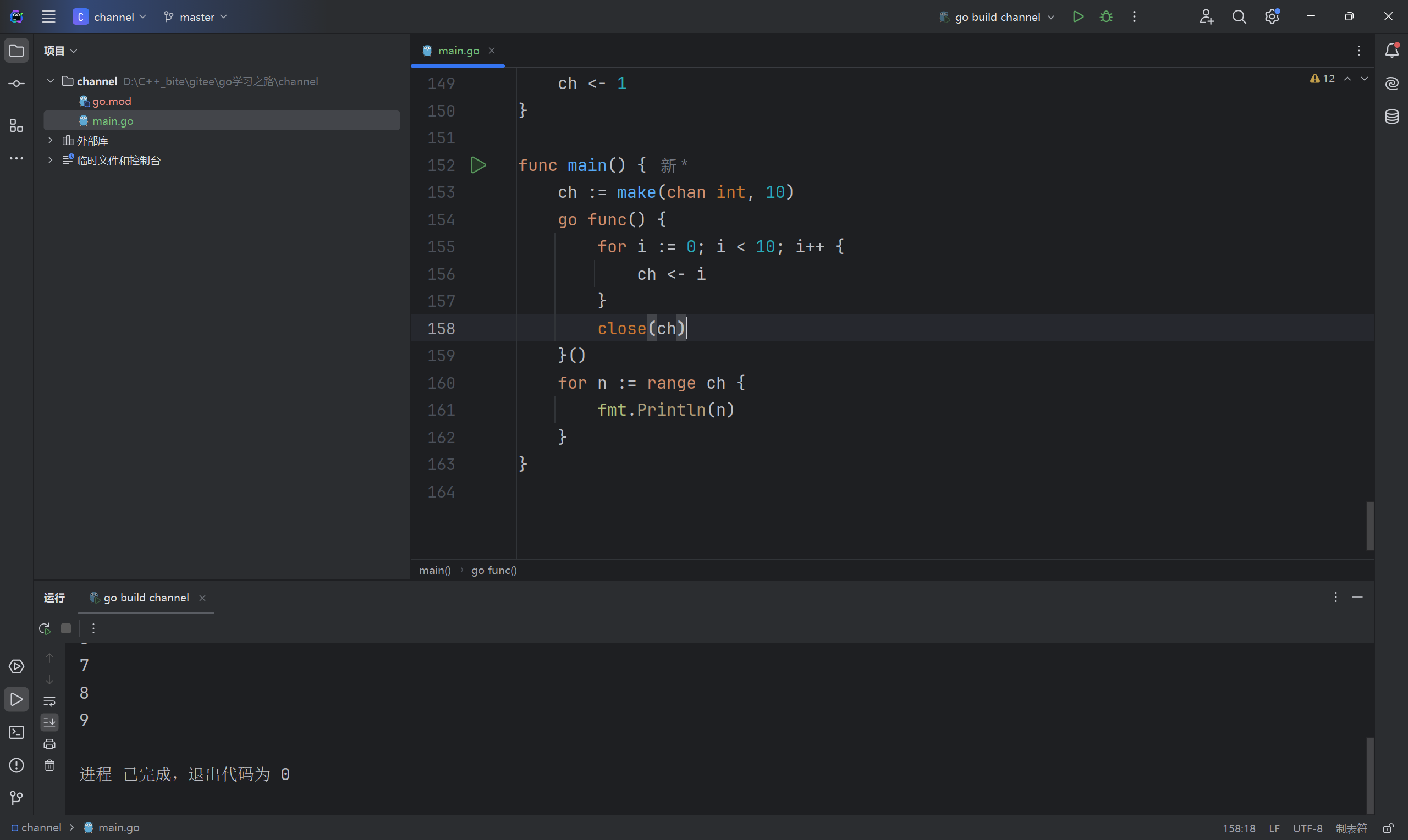Open the 项目 view dropdown
Screen dimensions: 1408x840
coord(60,51)
